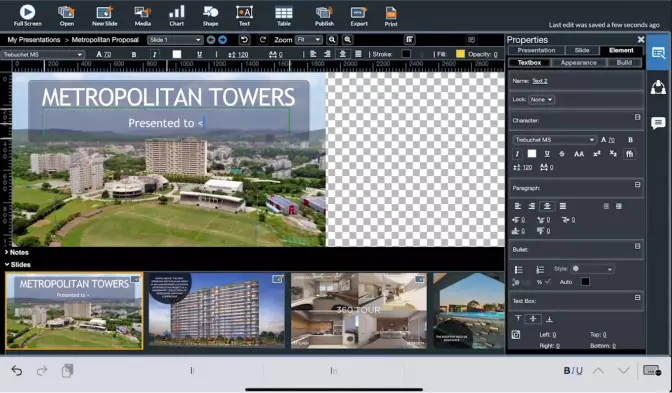Image resolution: width=672 pixels, height=393 pixels.
Task: Add a New Slide
Action: point(105,15)
